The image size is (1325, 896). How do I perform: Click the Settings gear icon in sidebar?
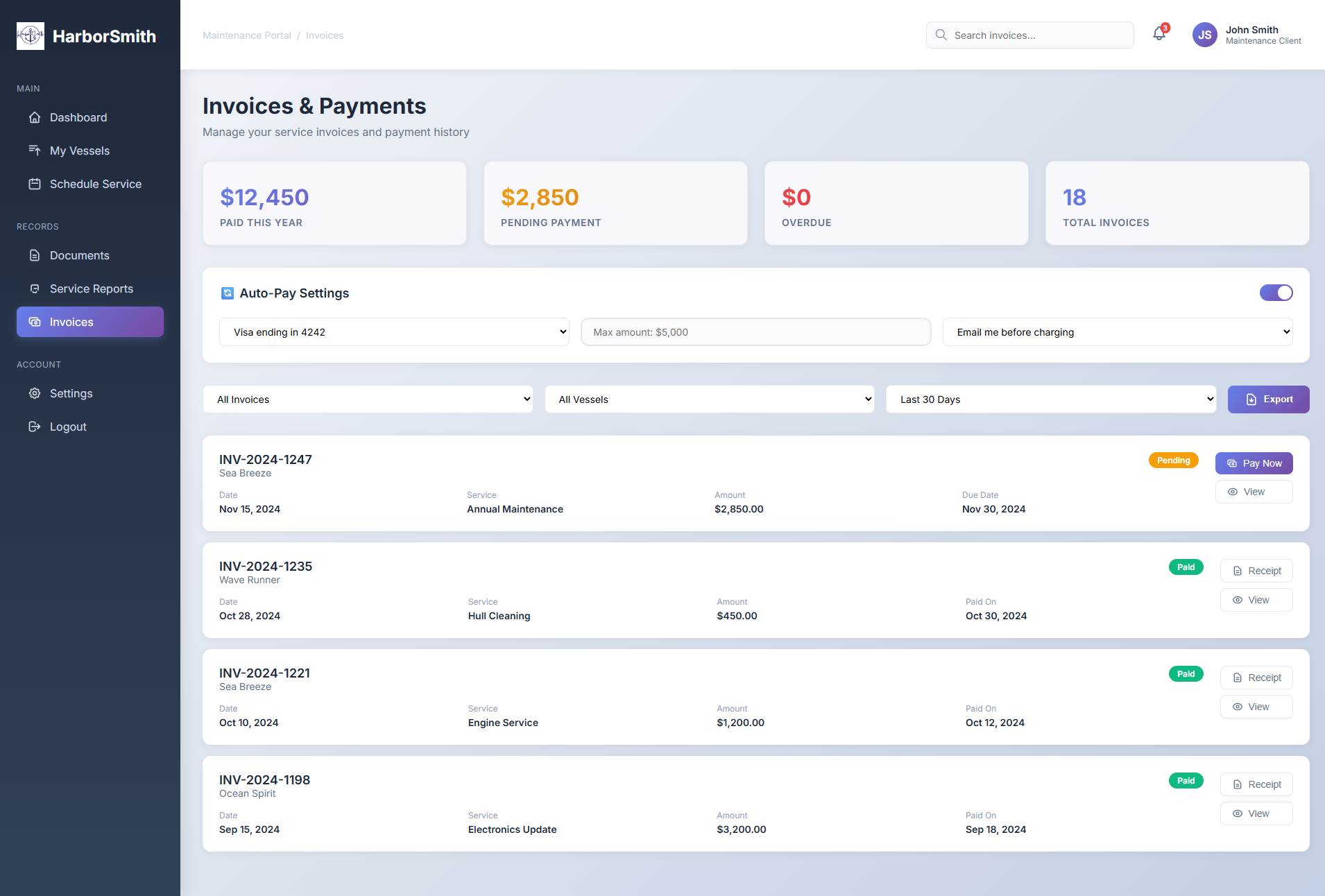pos(35,394)
